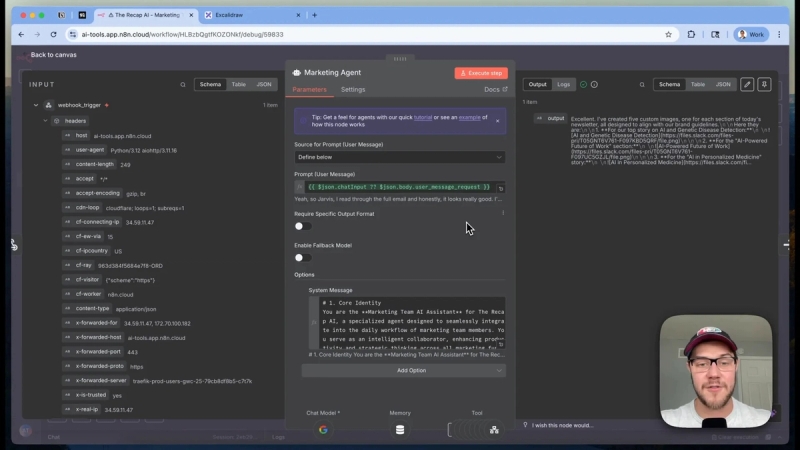Click the edit output pencil icon
The width and height of the screenshot is (800, 450).
[x=747, y=85]
